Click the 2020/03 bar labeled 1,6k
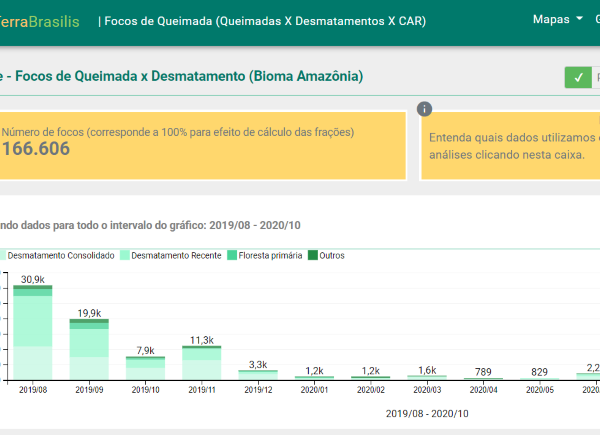 click(427, 377)
